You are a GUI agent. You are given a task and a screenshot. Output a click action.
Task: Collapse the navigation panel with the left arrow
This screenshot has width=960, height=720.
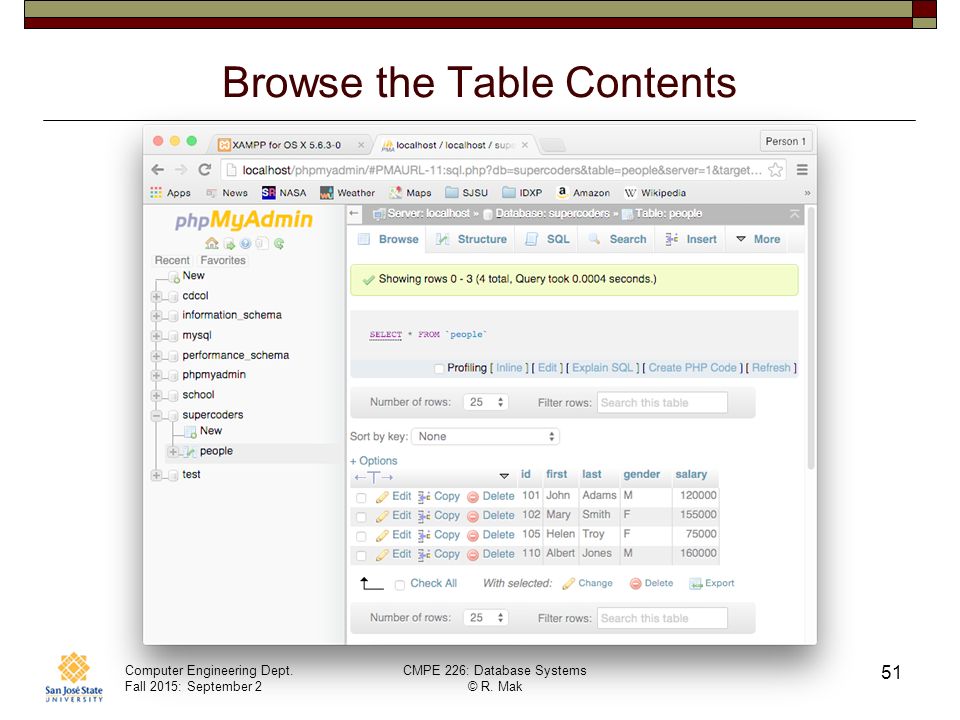pyautogui.click(x=354, y=213)
